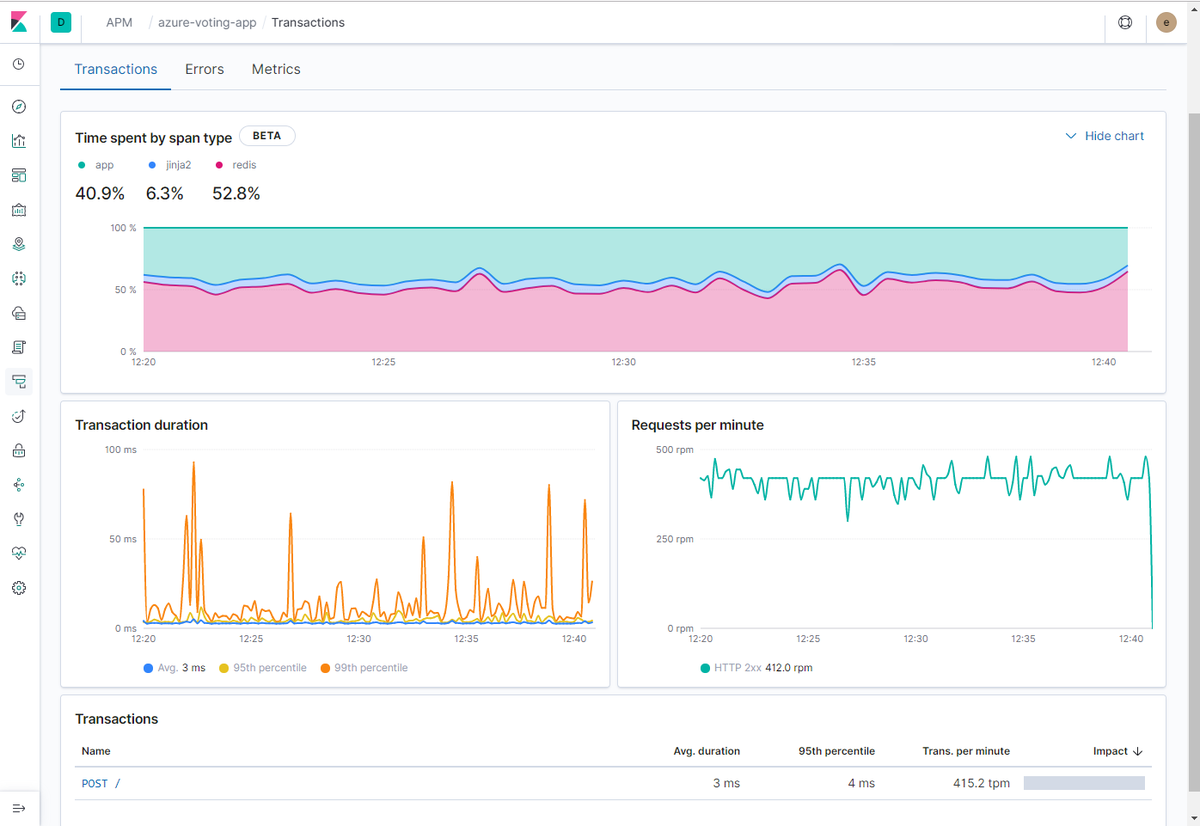Toggle the jinja2 series legend
The image size is (1200, 826).
[x=170, y=165]
